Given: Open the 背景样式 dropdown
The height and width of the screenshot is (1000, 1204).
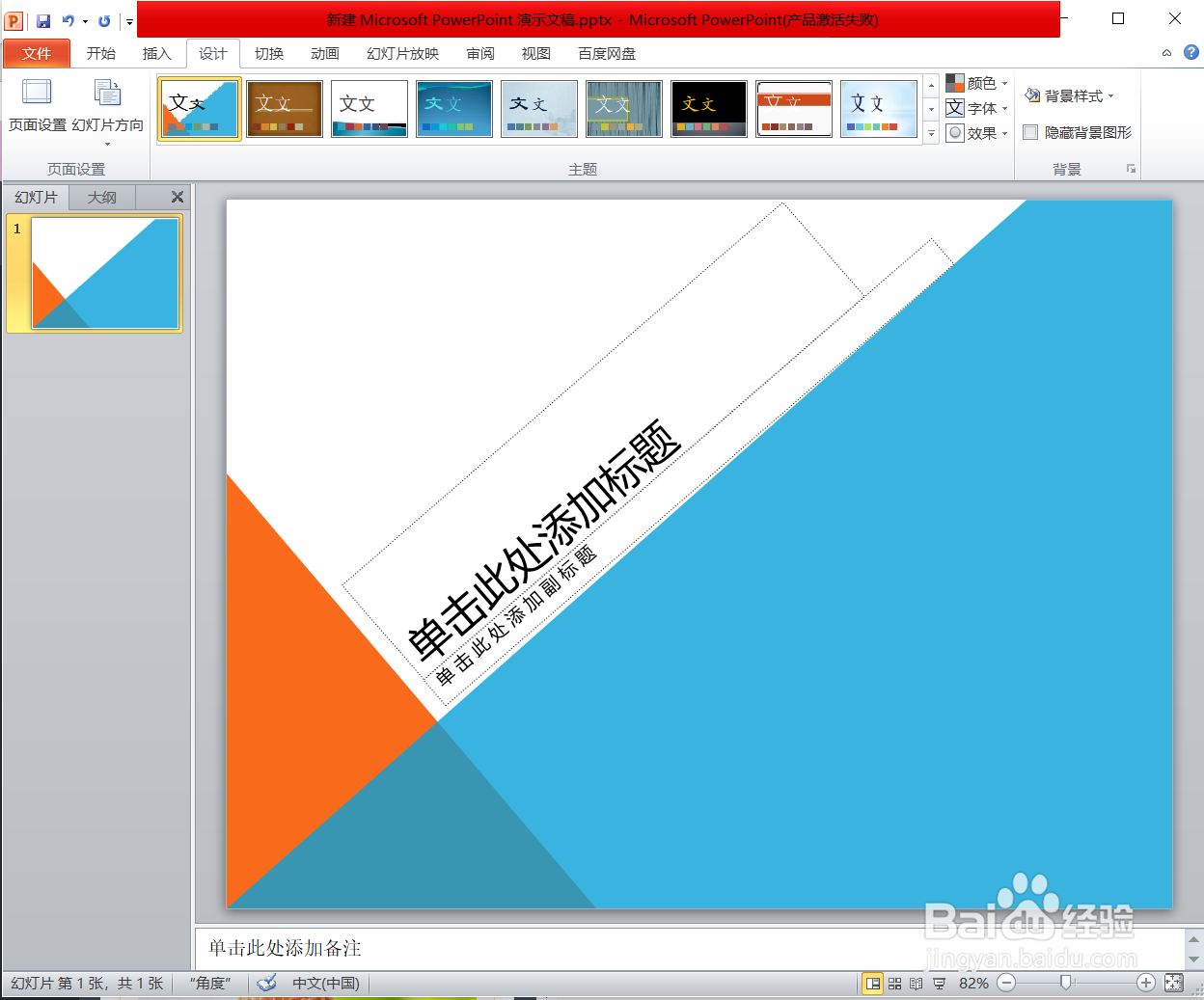Looking at the screenshot, I should click(1069, 95).
